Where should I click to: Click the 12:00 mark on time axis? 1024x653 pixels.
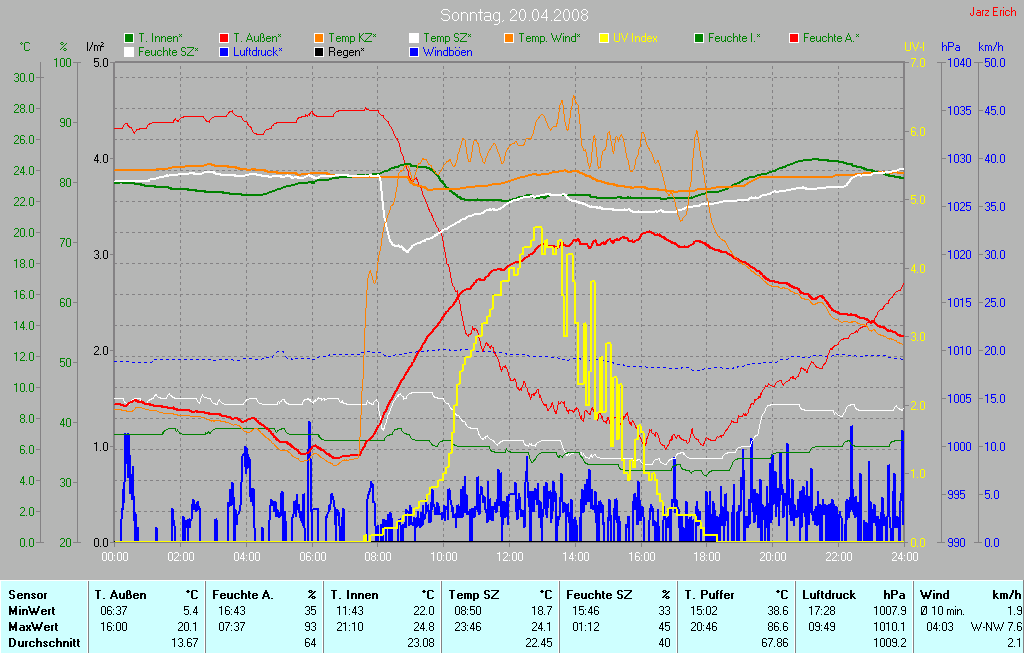[510, 556]
